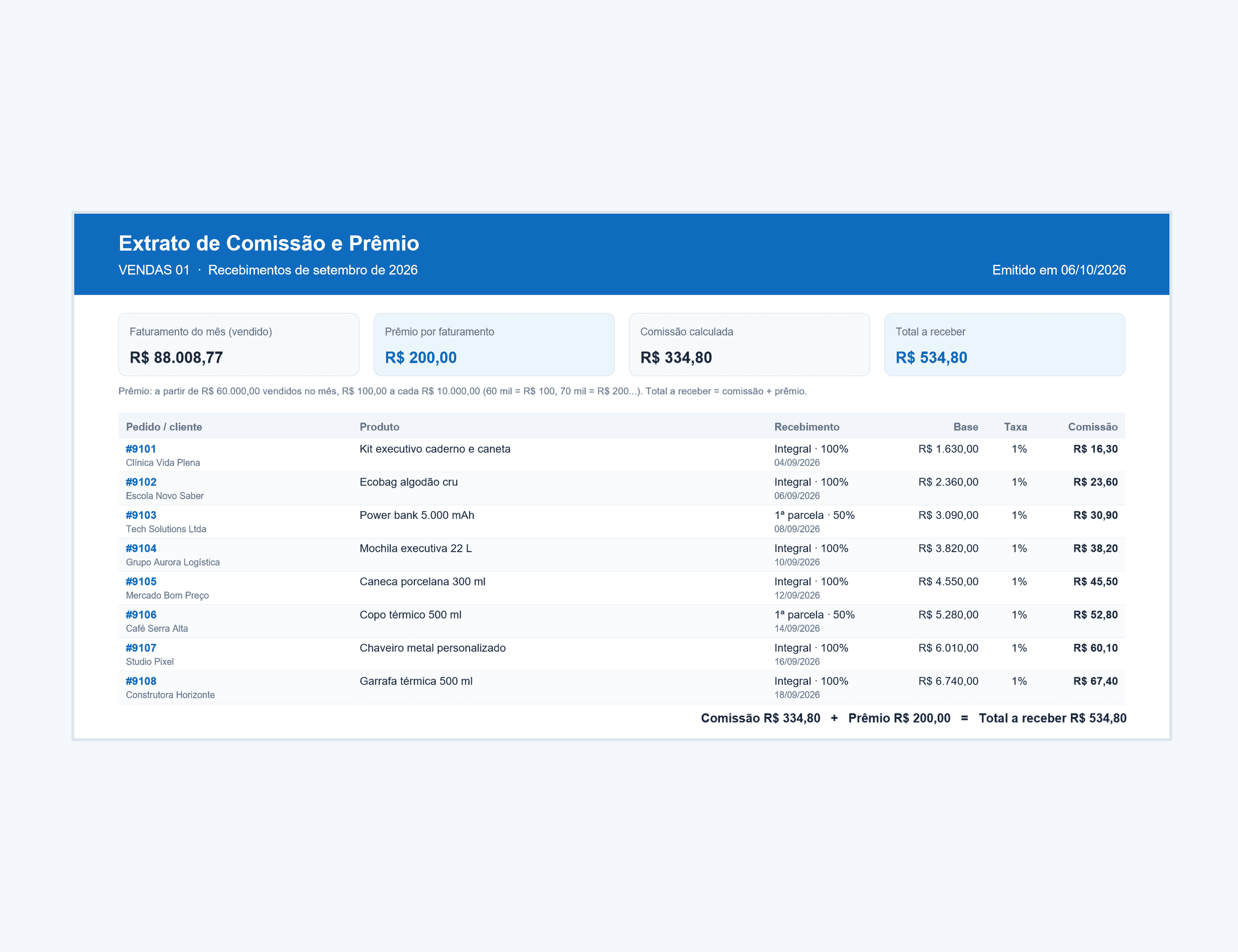Click client name Studio Pixel
Image resolution: width=1238 pixels, height=952 pixels.
150,661
